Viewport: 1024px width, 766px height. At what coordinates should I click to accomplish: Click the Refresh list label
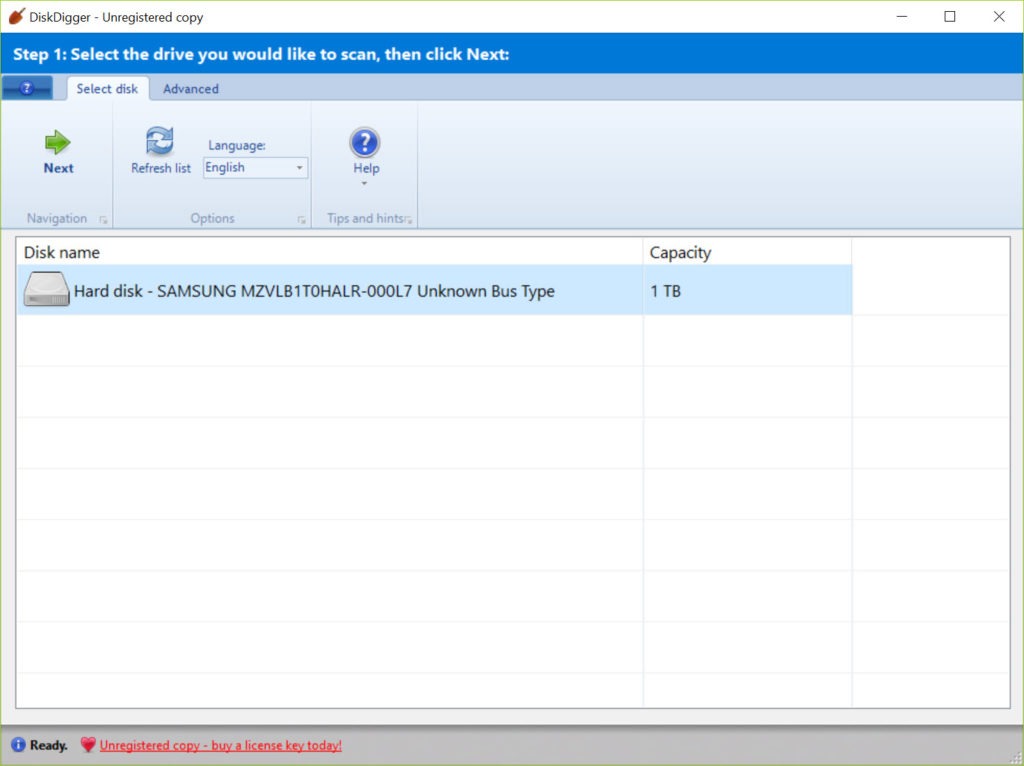[x=161, y=168]
